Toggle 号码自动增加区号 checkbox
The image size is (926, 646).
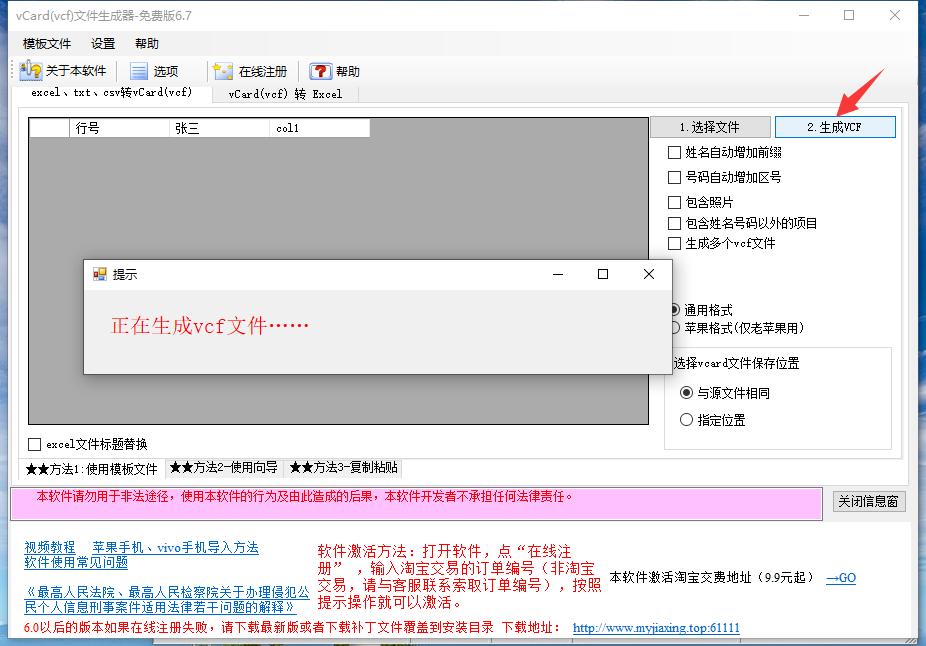pos(674,177)
